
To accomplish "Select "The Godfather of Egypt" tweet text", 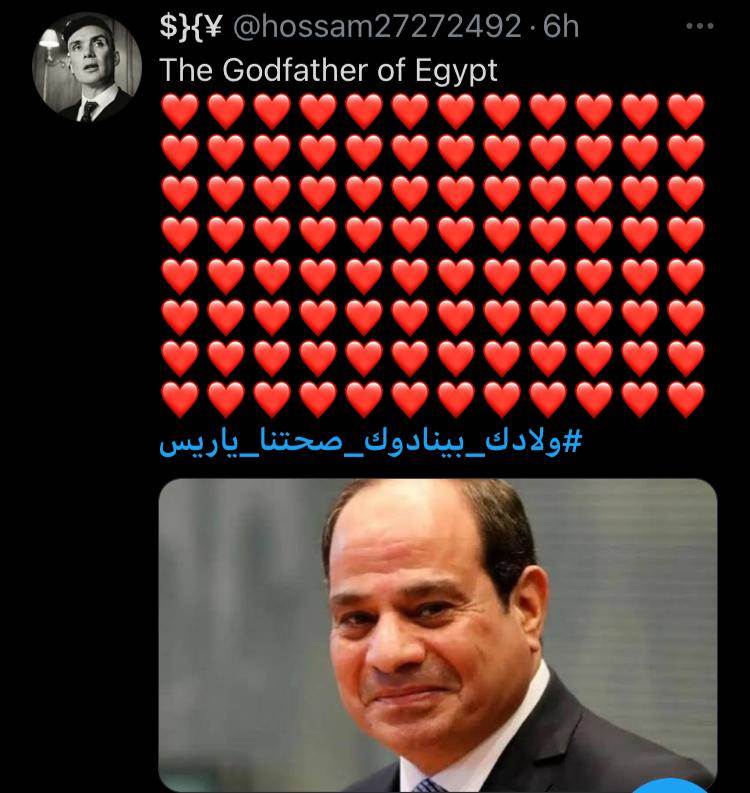I will click(329, 70).
